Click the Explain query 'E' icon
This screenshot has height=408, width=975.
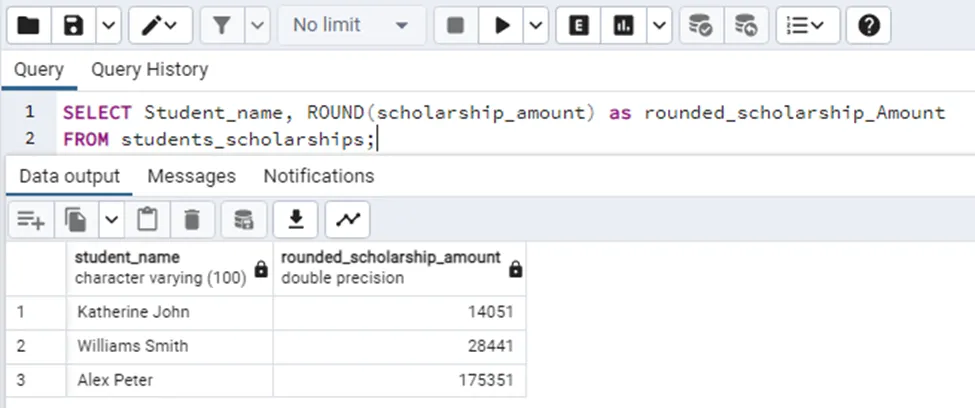click(578, 25)
